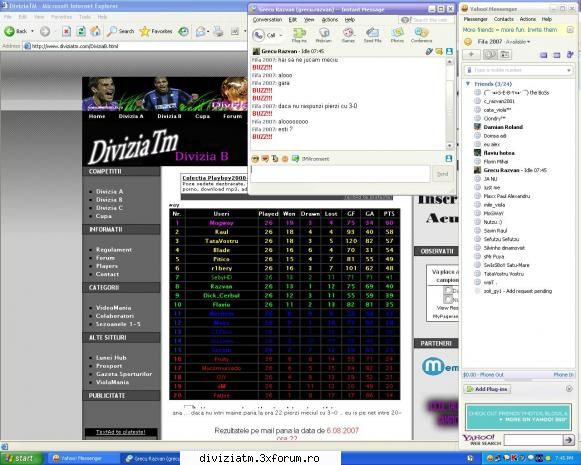The width and height of the screenshot is (581, 465).
Task: Open Divizia A link in site navigation bar
Action: point(131,116)
